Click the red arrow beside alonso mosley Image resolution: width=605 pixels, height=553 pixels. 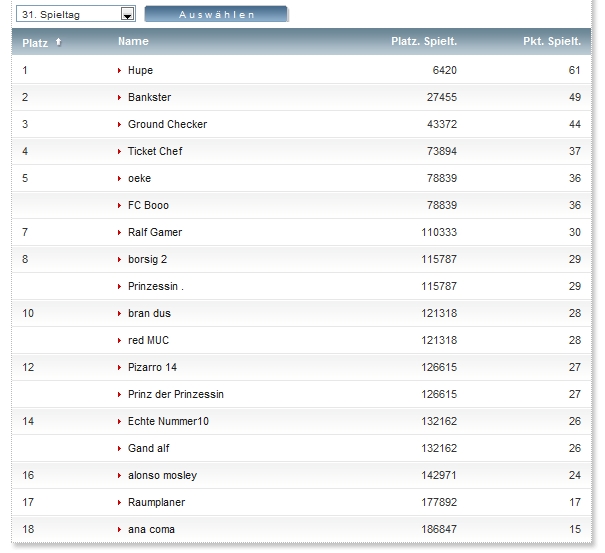(x=120, y=476)
